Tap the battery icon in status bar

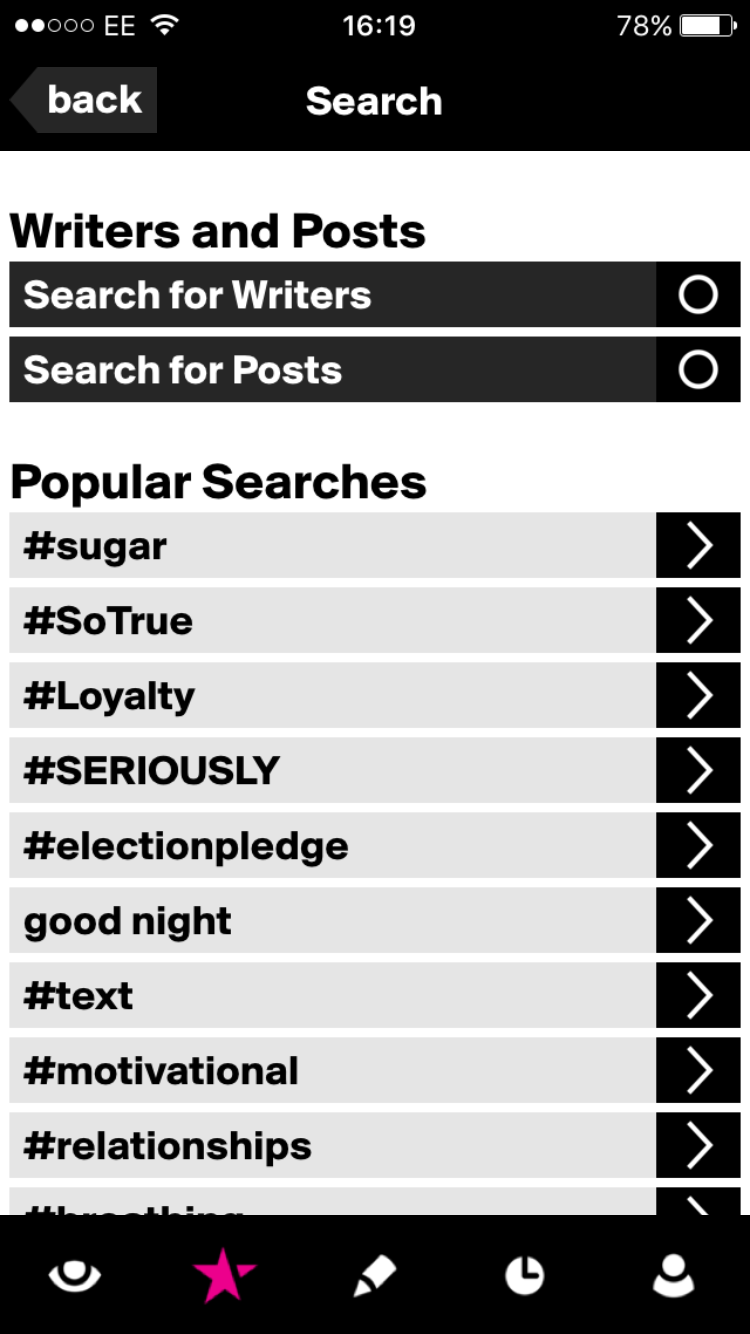pyautogui.click(x=708, y=26)
